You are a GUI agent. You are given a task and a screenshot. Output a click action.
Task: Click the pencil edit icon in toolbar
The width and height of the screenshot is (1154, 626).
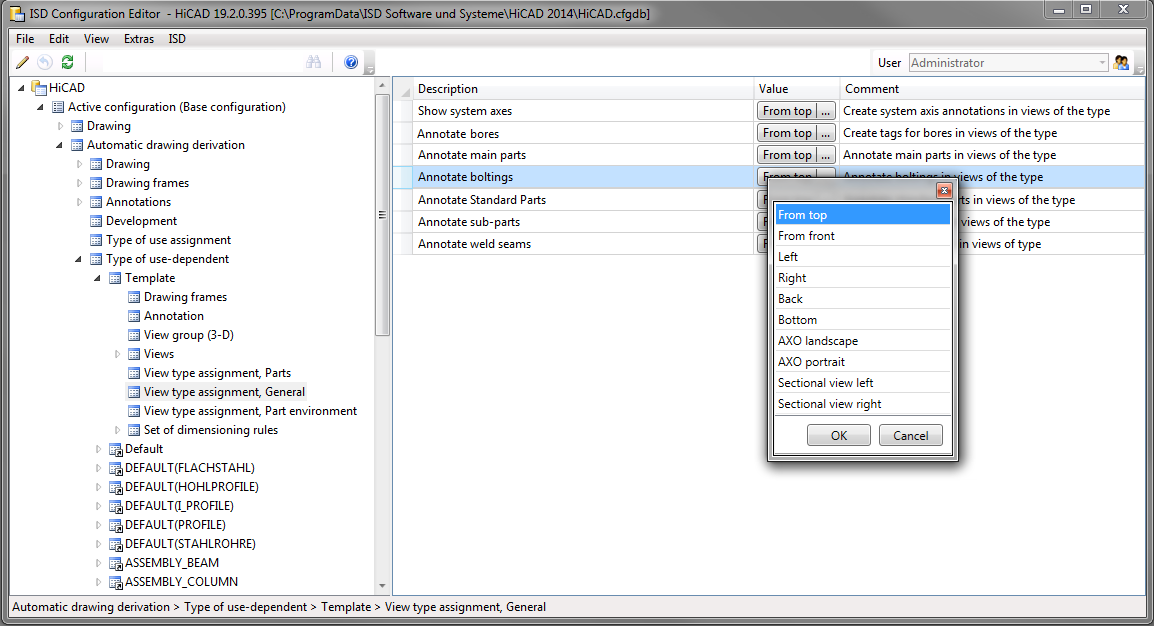point(23,62)
